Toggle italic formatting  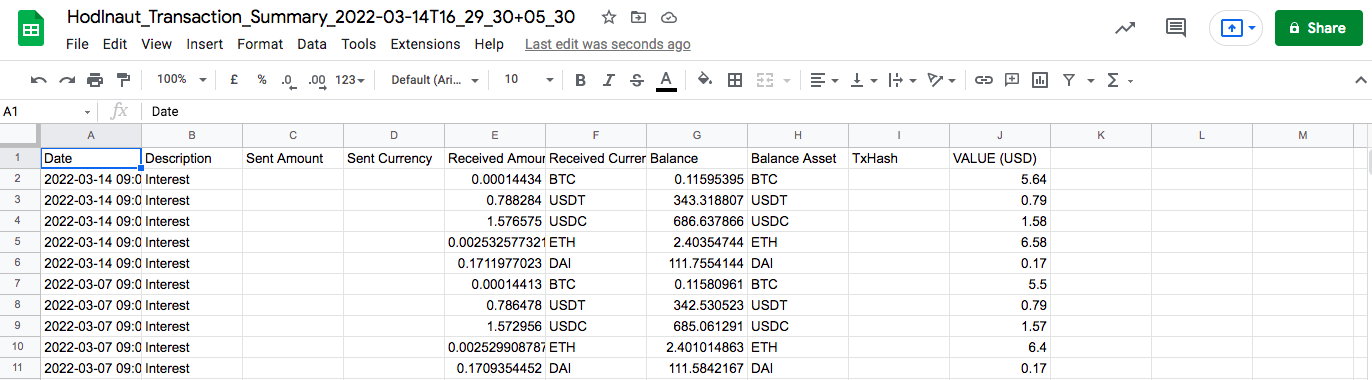point(609,80)
